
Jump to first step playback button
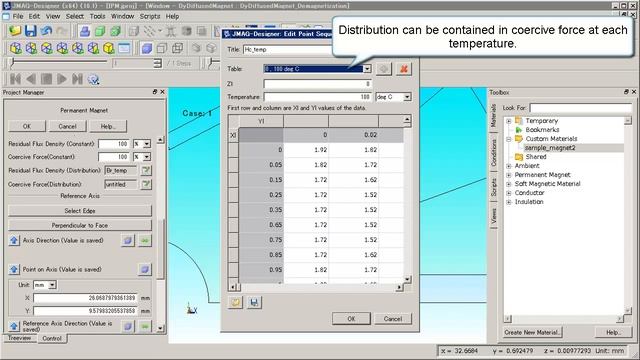coord(15,79)
